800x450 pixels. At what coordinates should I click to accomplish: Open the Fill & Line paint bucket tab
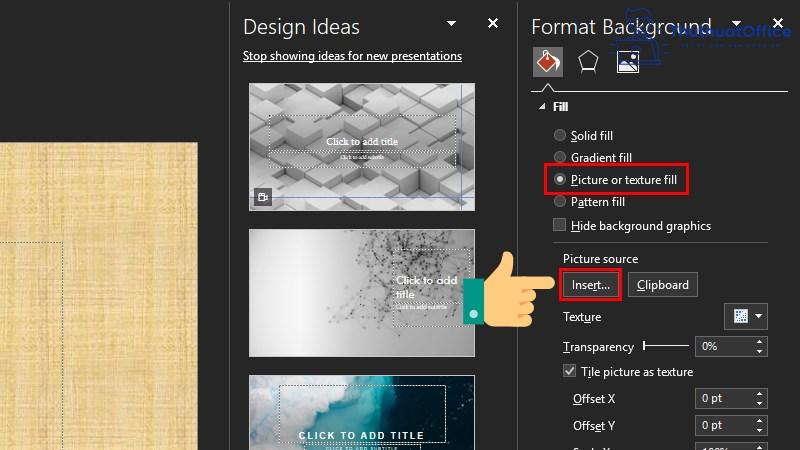coord(547,62)
